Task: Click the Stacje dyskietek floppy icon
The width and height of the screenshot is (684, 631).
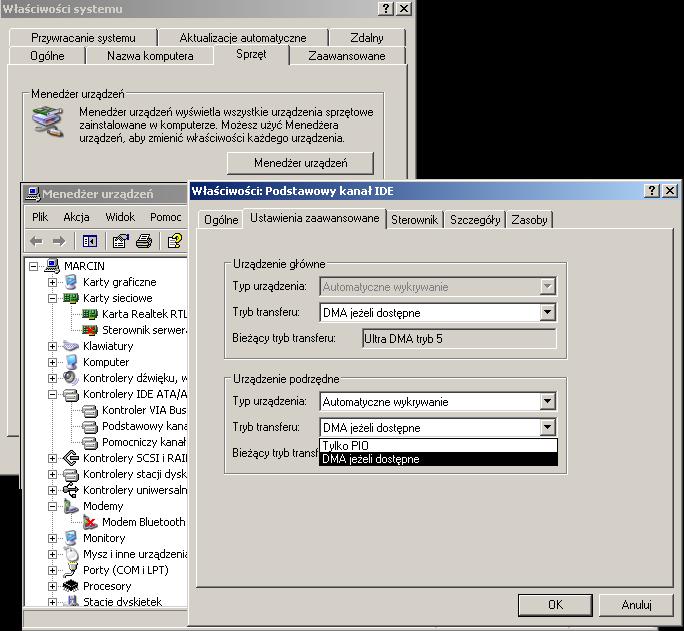Action: [71, 602]
